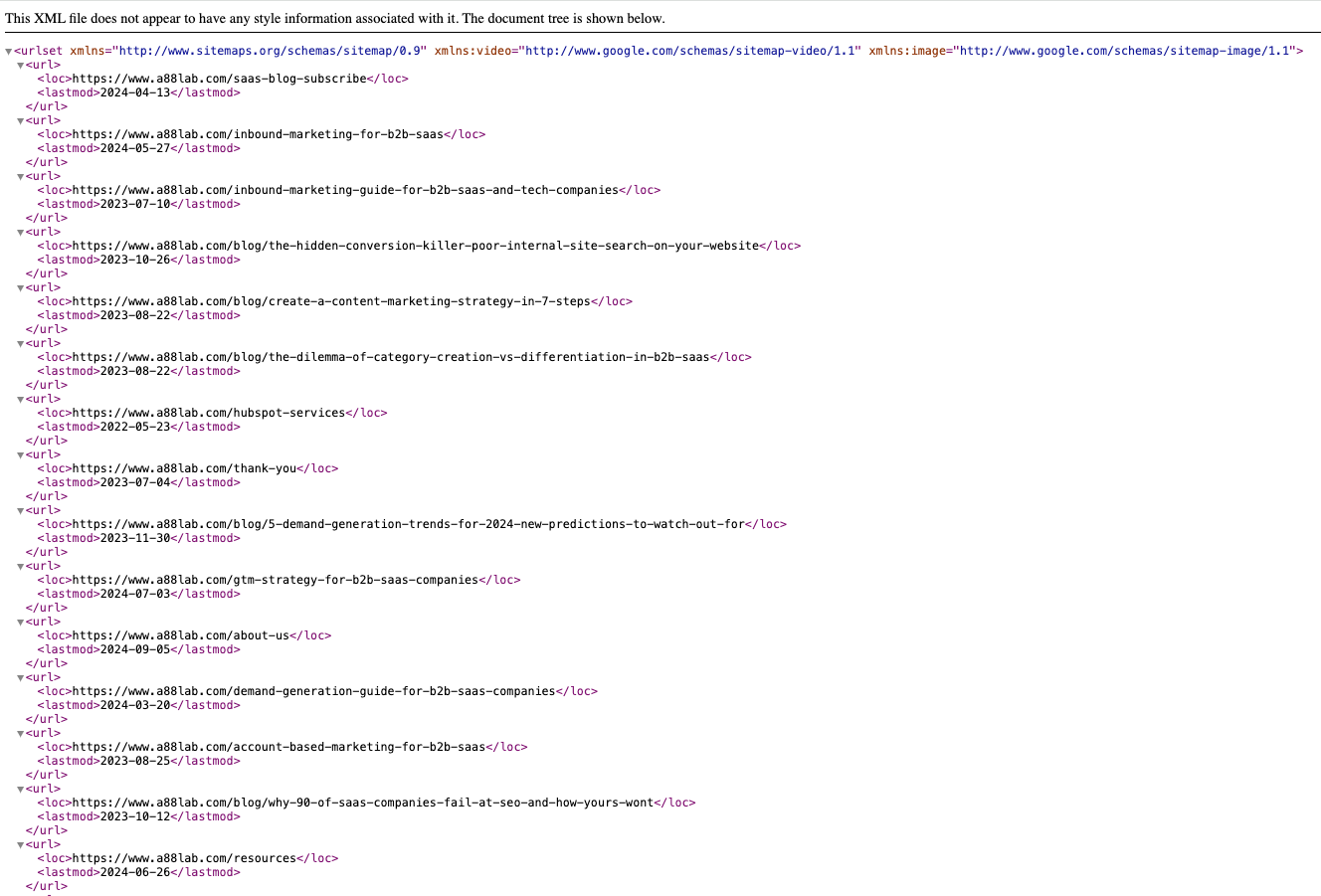Click lastmod date 2024-05-27
Image resolution: width=1321 pixels, height=896 pixels.
134,148
